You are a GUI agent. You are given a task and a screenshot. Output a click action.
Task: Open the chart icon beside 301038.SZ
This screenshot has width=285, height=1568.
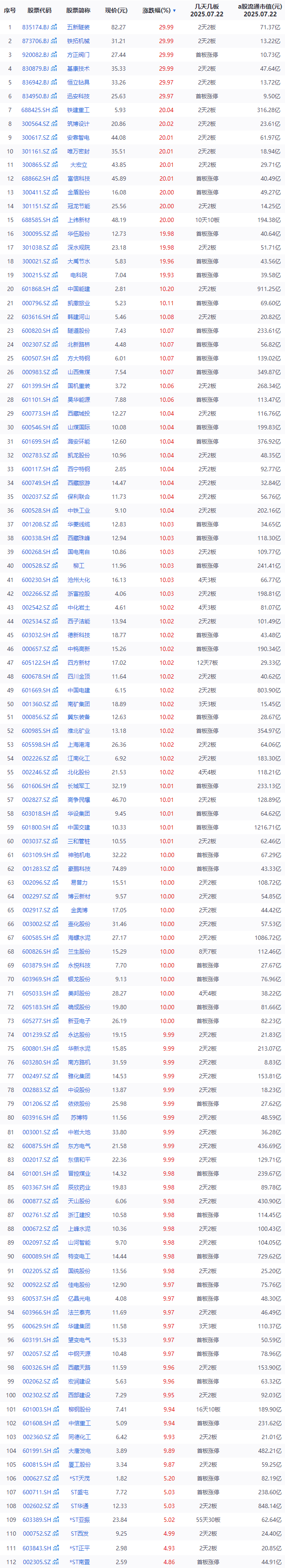[55, 248]
